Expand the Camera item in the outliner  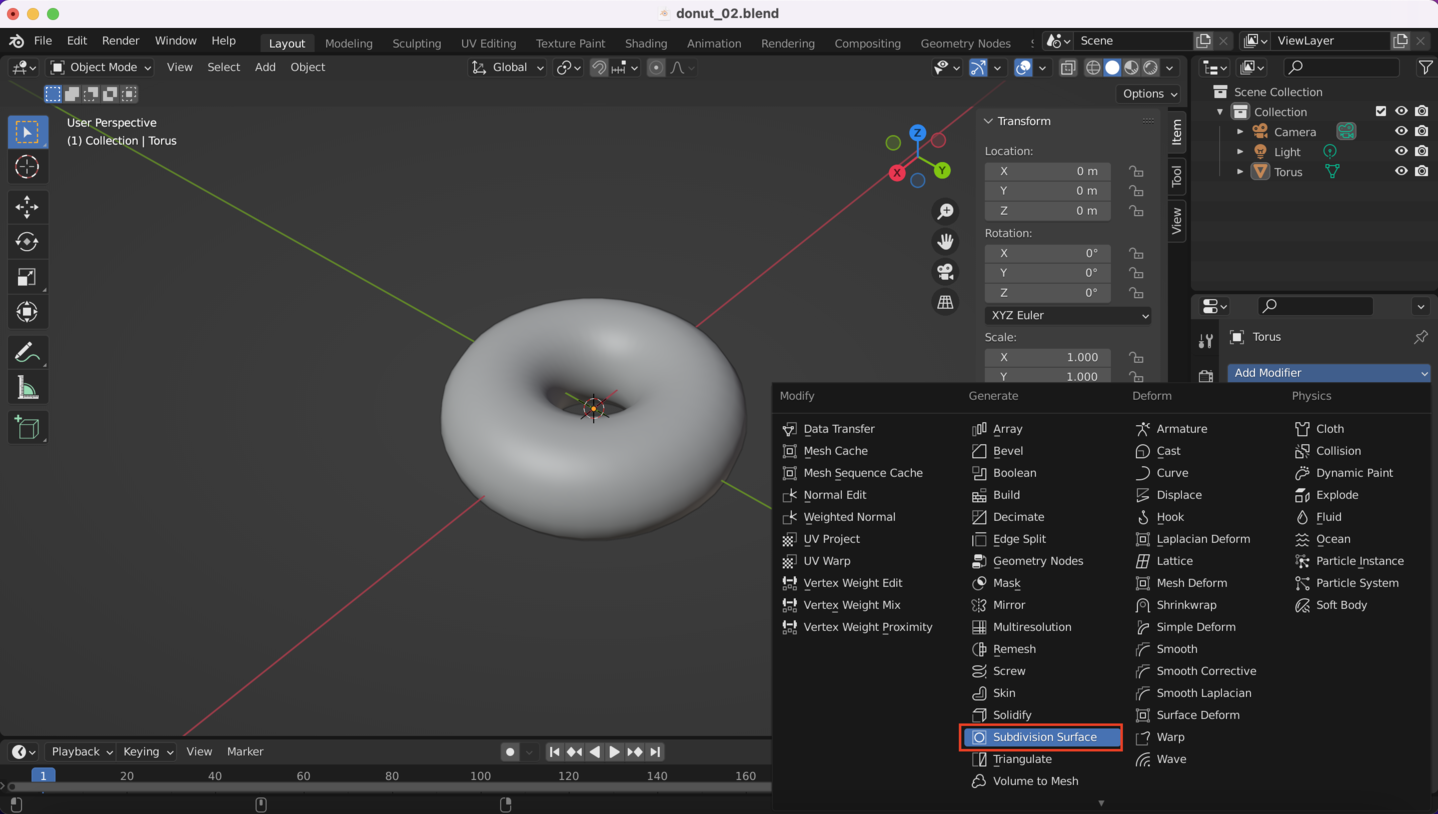pyautogui.click(x=1240, y=132)
